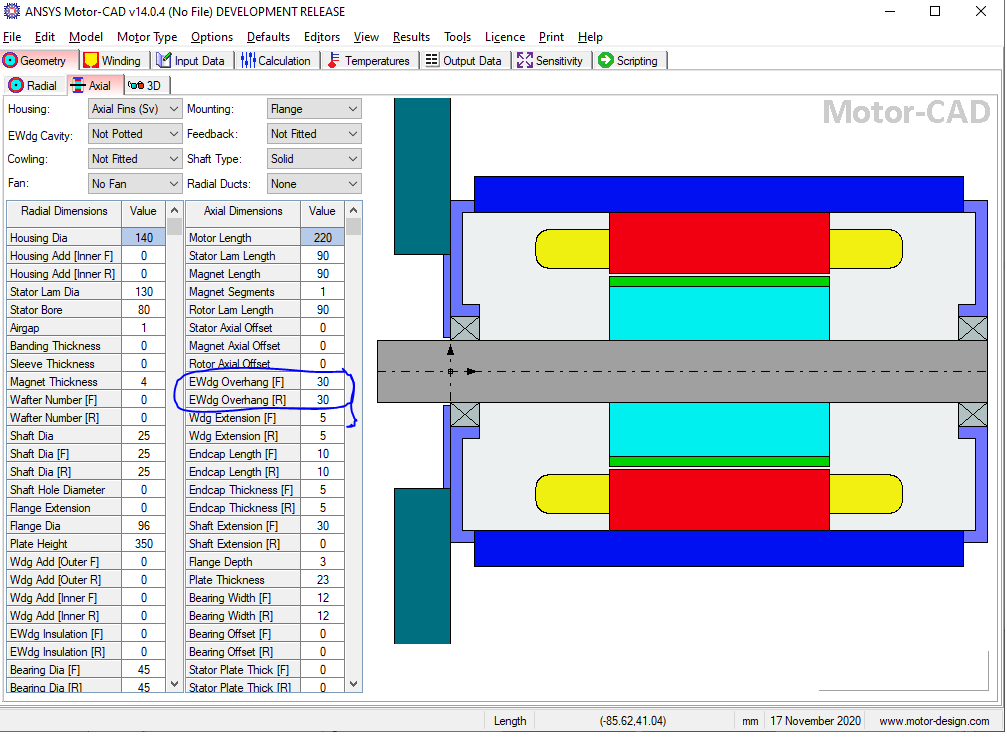Click the Axial sub-tab icon
This screenshot has height=738, width=1007.
78,85
